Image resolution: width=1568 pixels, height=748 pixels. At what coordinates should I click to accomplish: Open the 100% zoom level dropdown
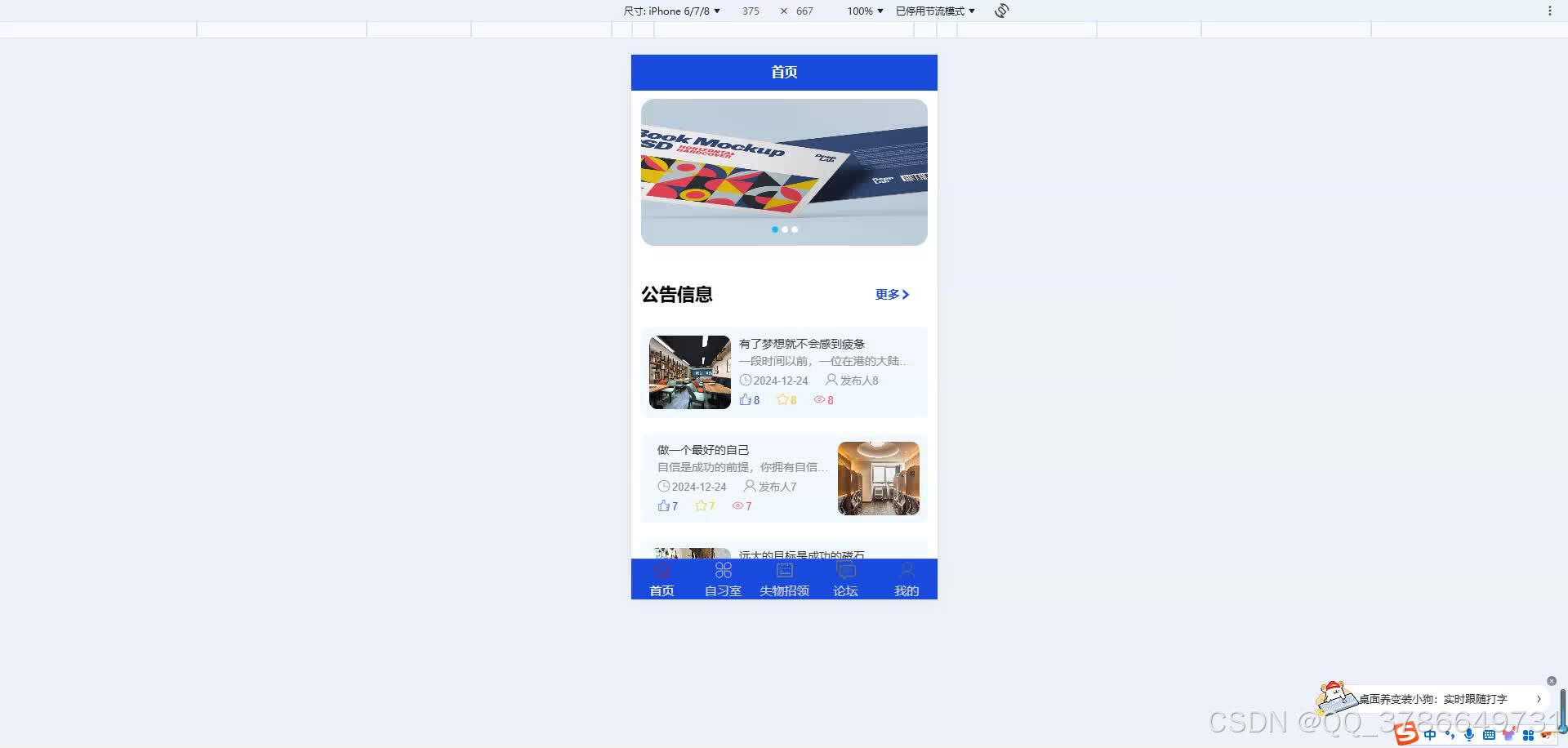(x=864, y=11)
